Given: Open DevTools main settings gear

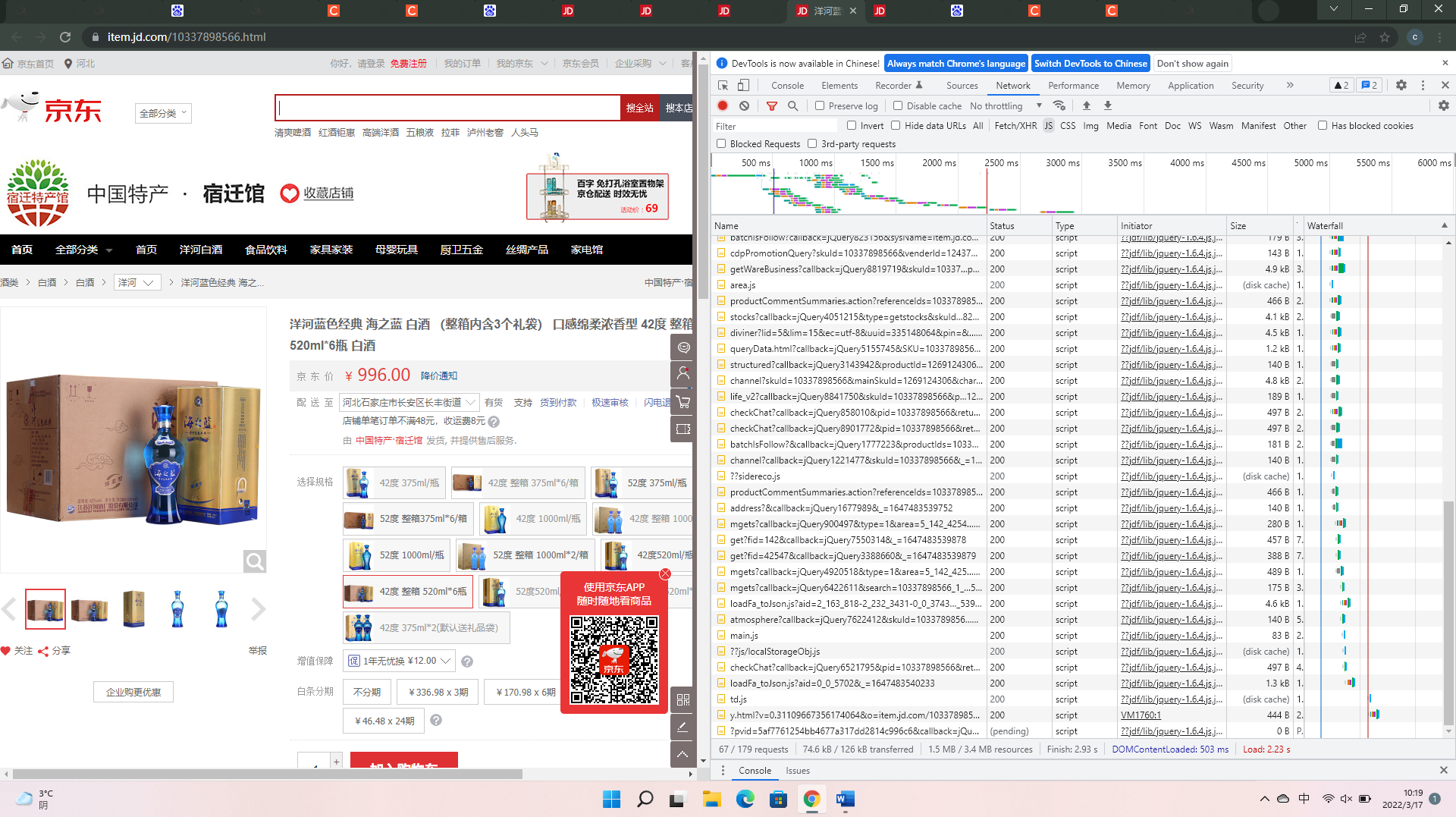Looking at the screenshot, I should [1401, 86].
